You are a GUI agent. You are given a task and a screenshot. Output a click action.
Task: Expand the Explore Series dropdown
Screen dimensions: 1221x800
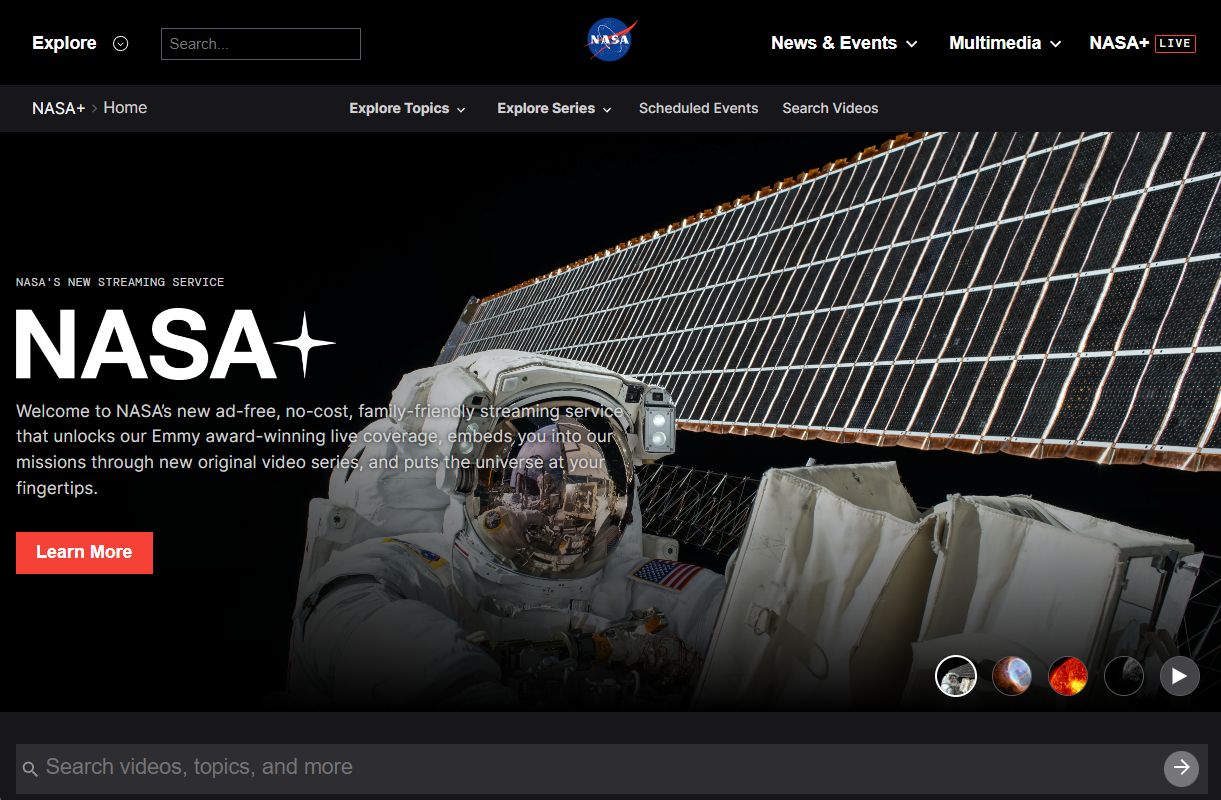(555, 108)
